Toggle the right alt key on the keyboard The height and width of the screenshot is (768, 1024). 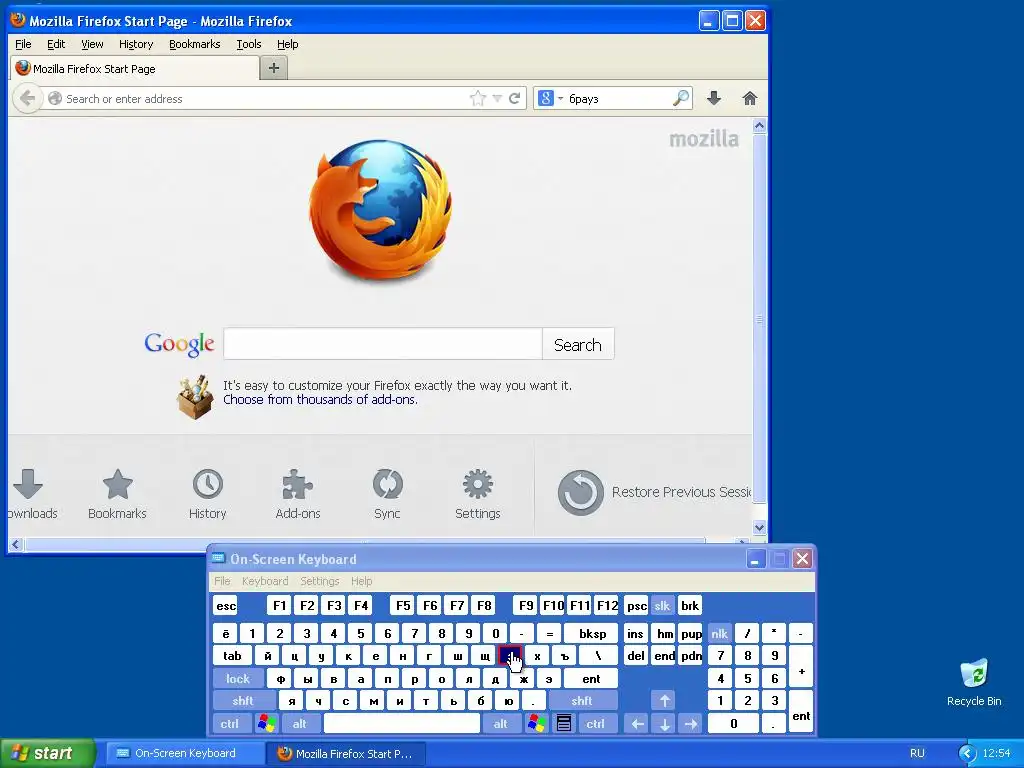(501, 724)
